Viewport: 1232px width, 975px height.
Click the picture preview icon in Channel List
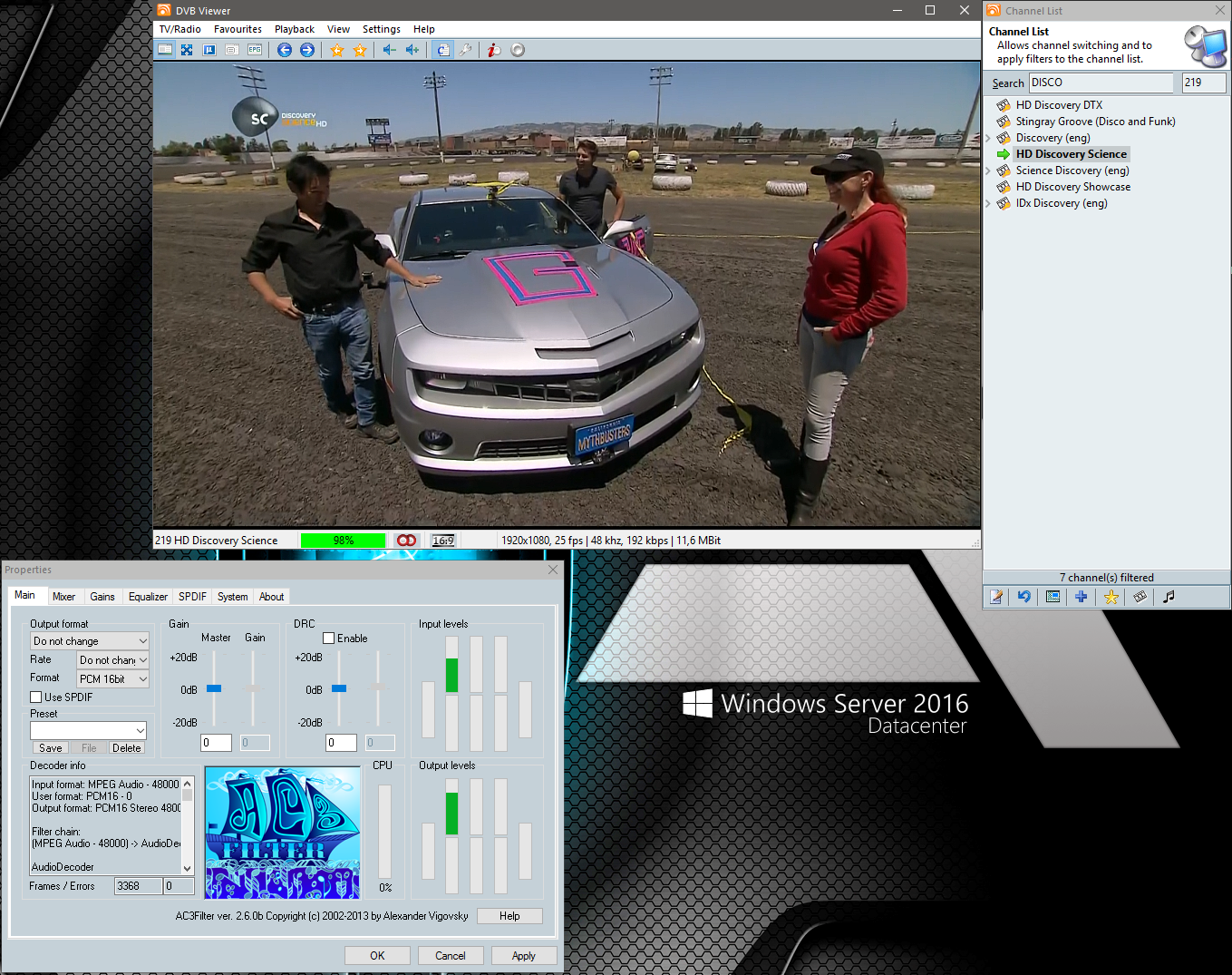click(1053, 597)
